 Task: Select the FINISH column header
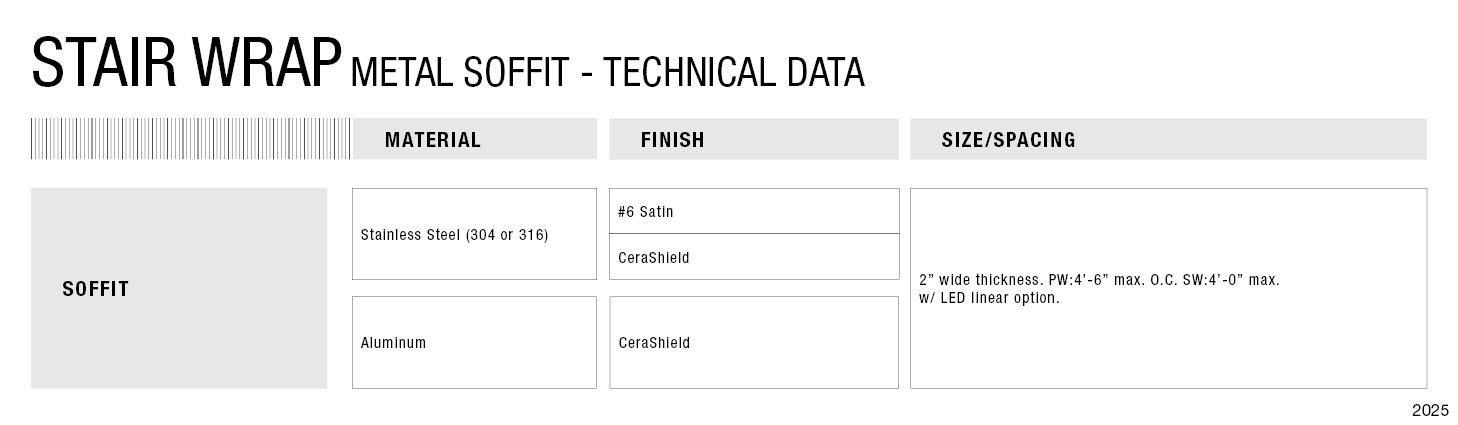[672, 140]
